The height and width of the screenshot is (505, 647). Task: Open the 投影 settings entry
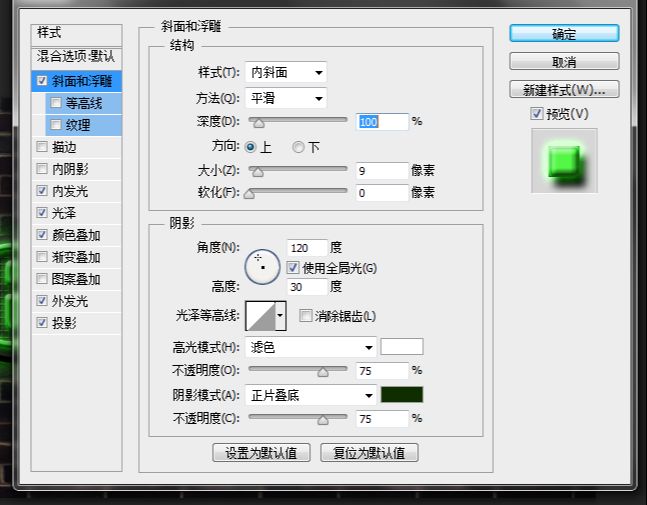[64, 323]
